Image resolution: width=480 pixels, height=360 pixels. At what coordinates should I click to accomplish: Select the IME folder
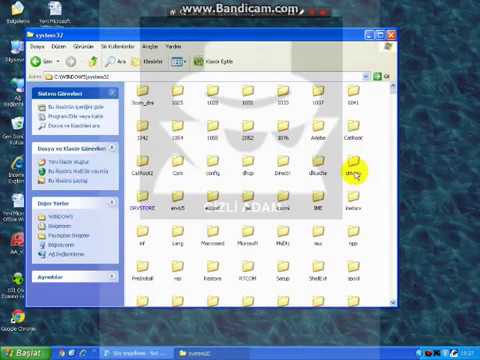(318, 200)
